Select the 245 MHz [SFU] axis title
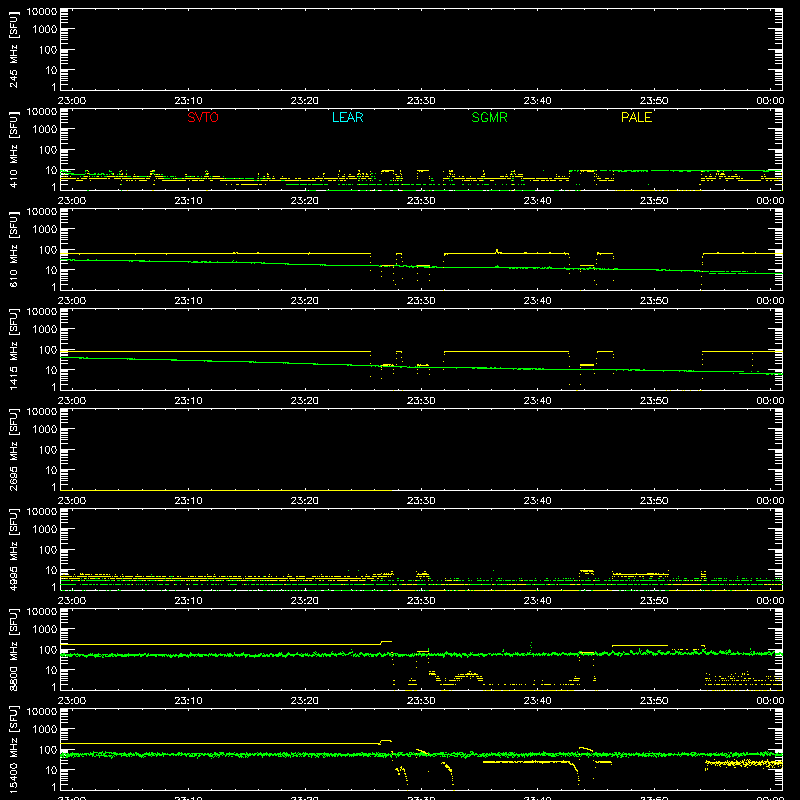The image size is (800, 800). click(14, 49)
